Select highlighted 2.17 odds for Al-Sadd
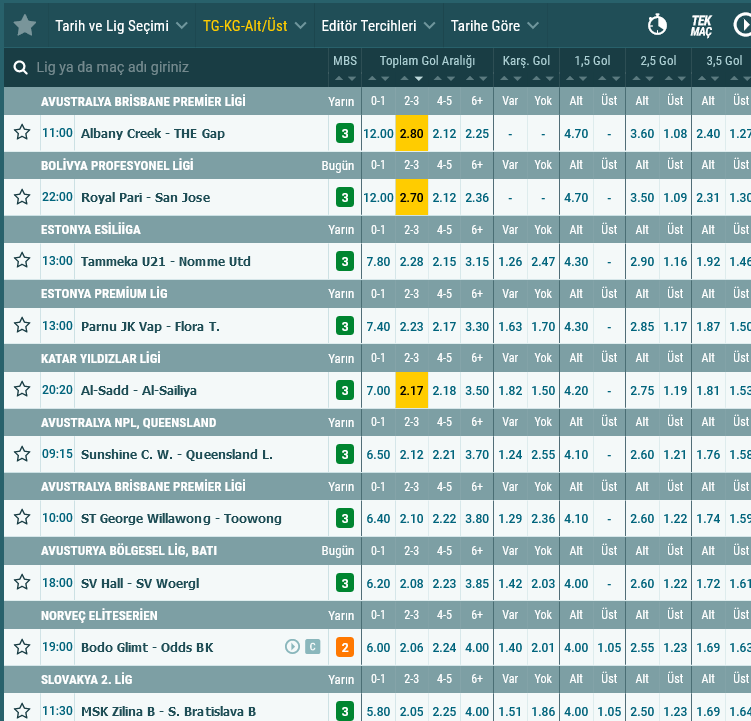This screenshot has width=751, height=721. pos(411,390)
